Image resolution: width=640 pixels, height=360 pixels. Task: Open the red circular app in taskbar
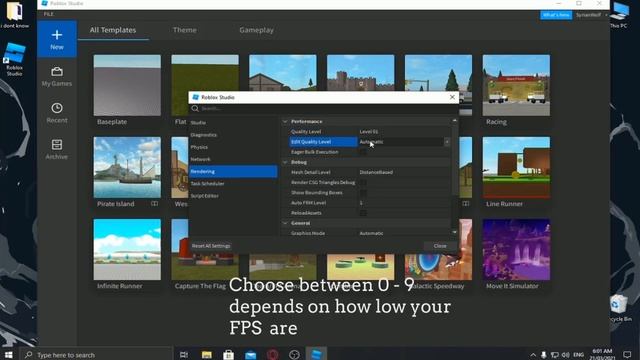point(273,355)
